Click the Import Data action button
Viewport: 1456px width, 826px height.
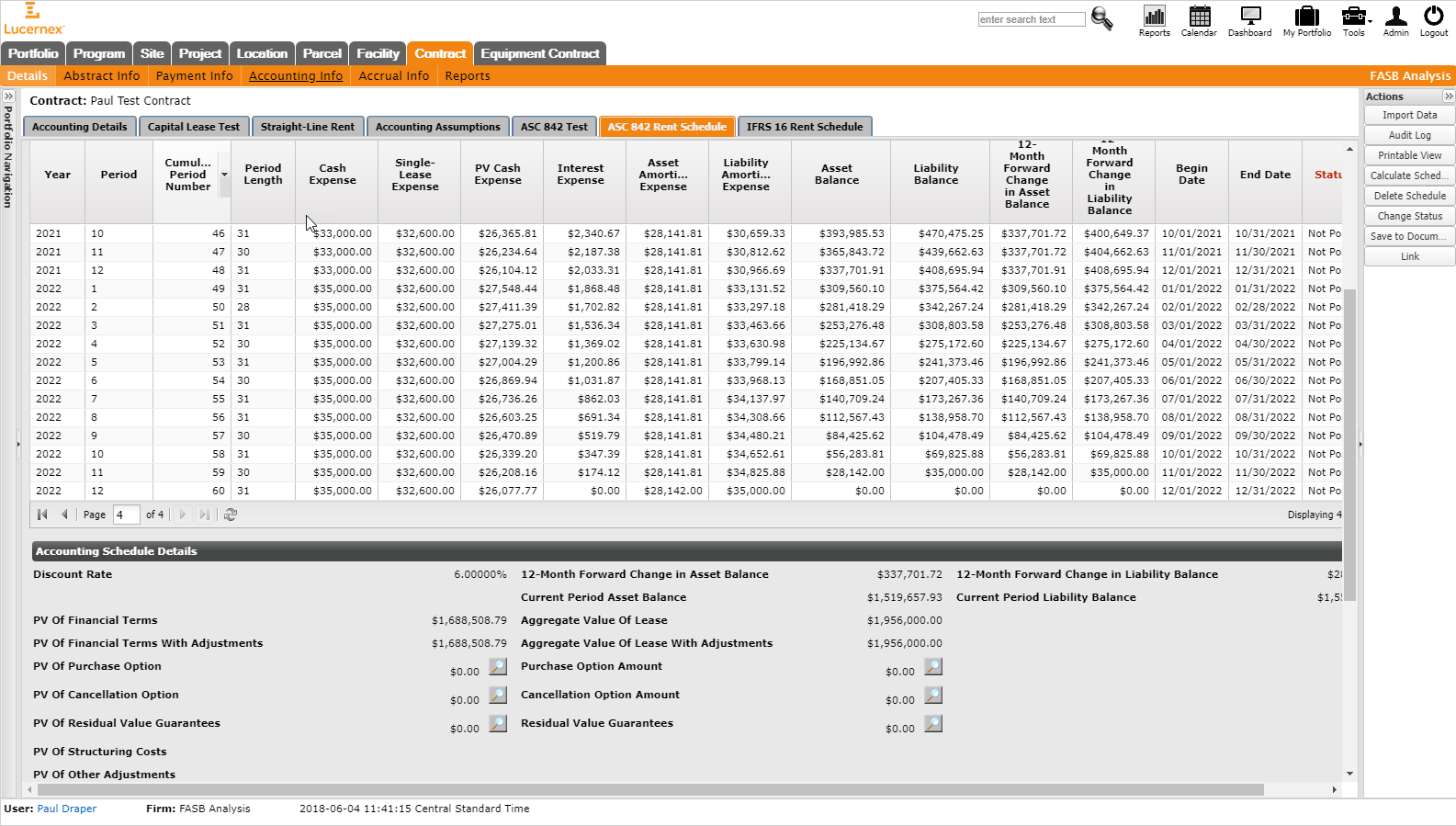click(x=1410, y=115)
